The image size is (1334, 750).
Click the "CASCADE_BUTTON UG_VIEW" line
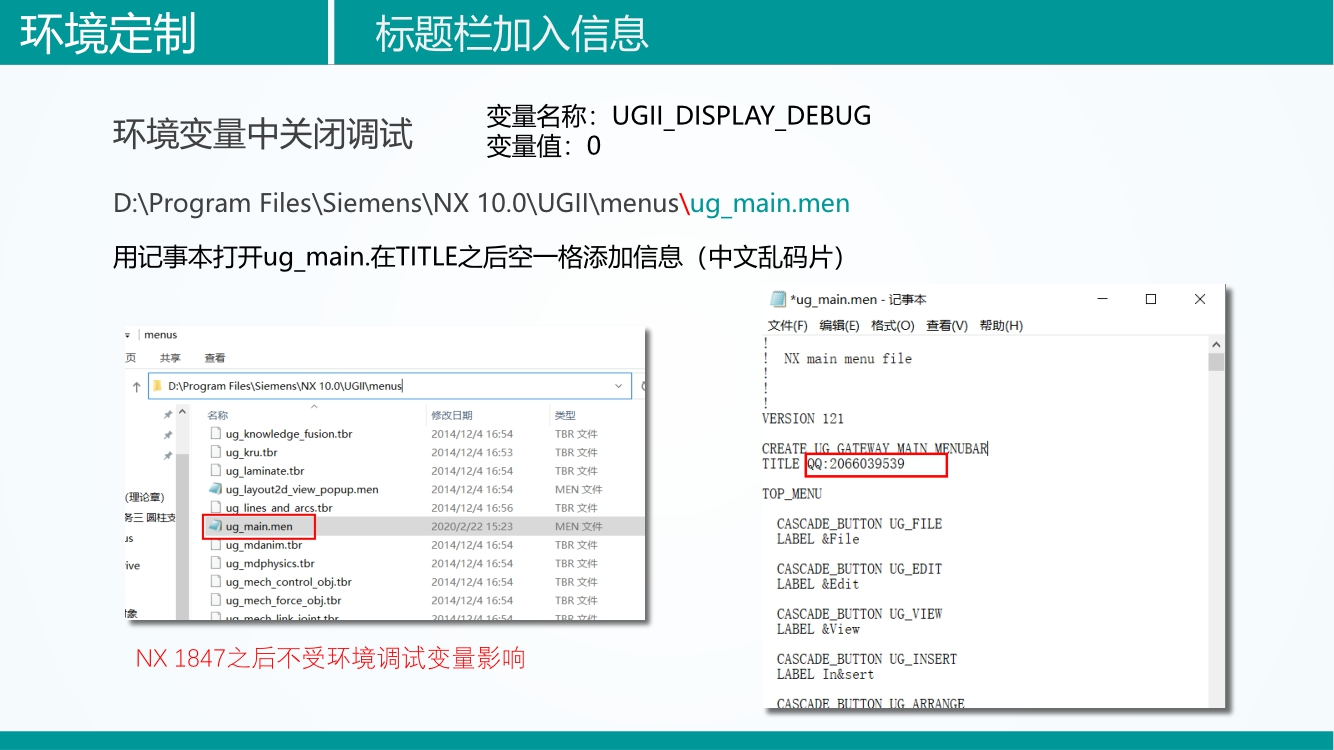tap(860, 614)
